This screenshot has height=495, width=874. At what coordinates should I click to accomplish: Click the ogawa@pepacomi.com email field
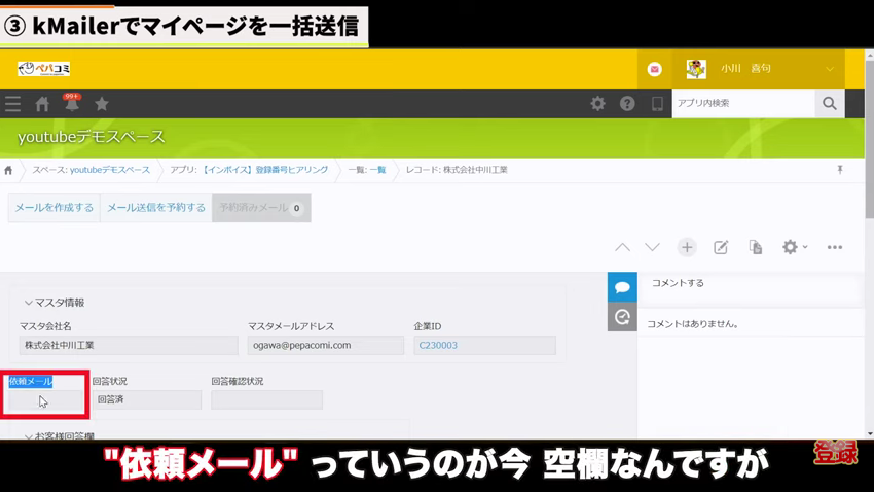(326, 346)
